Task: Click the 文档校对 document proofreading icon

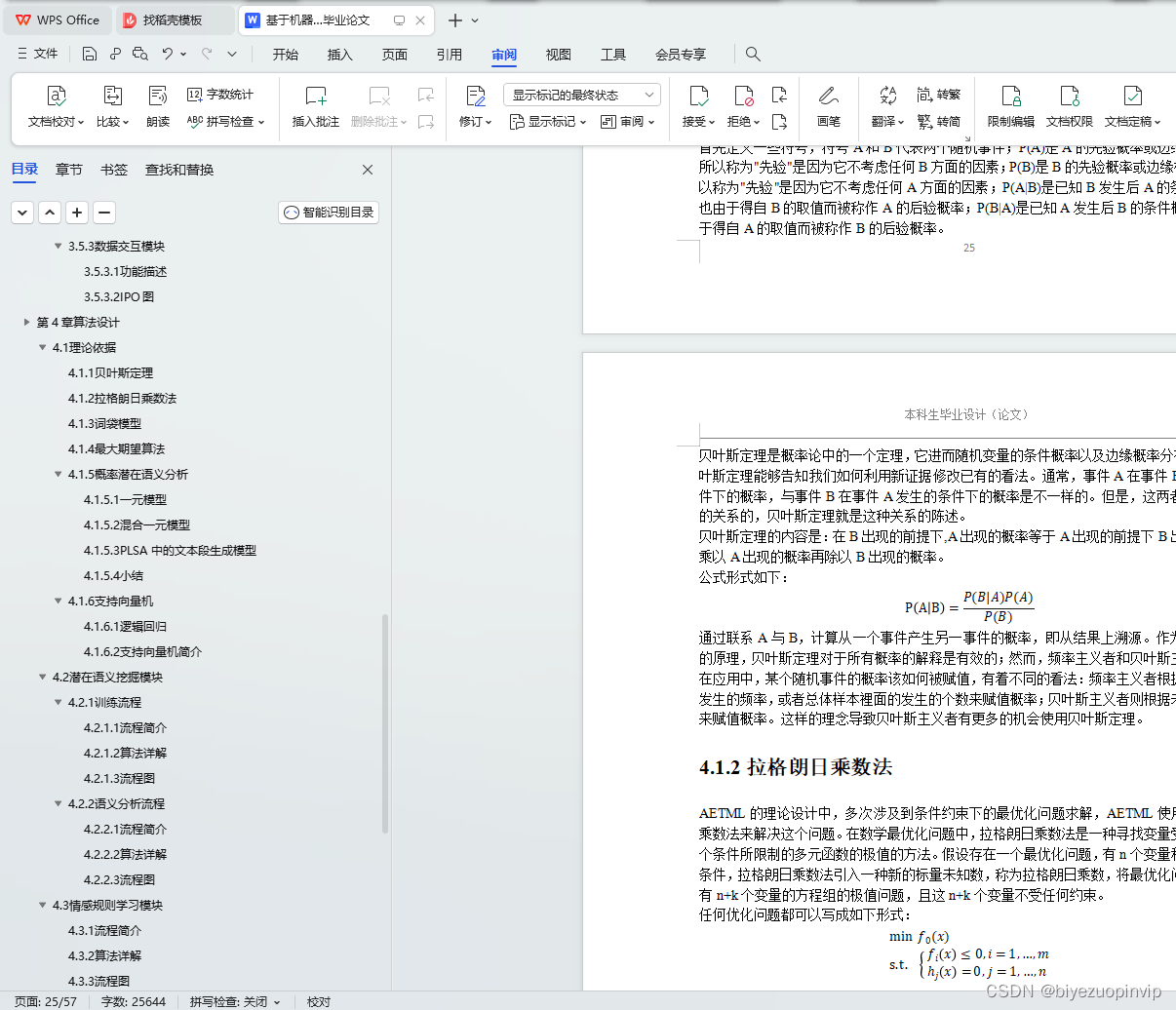Action: click(x=57, y=96)
